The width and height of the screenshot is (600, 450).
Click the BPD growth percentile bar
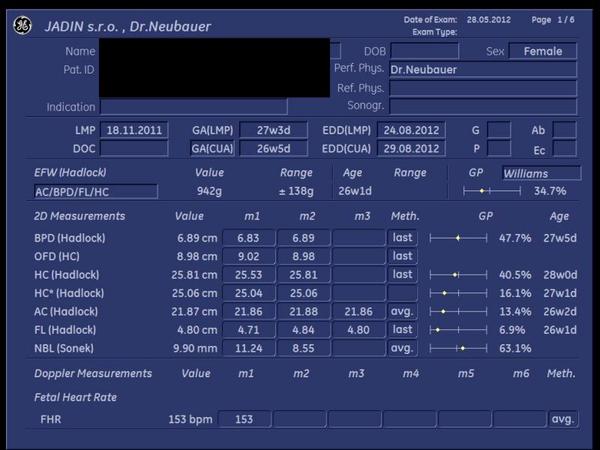pyautogui.click(x=458, y=238)
